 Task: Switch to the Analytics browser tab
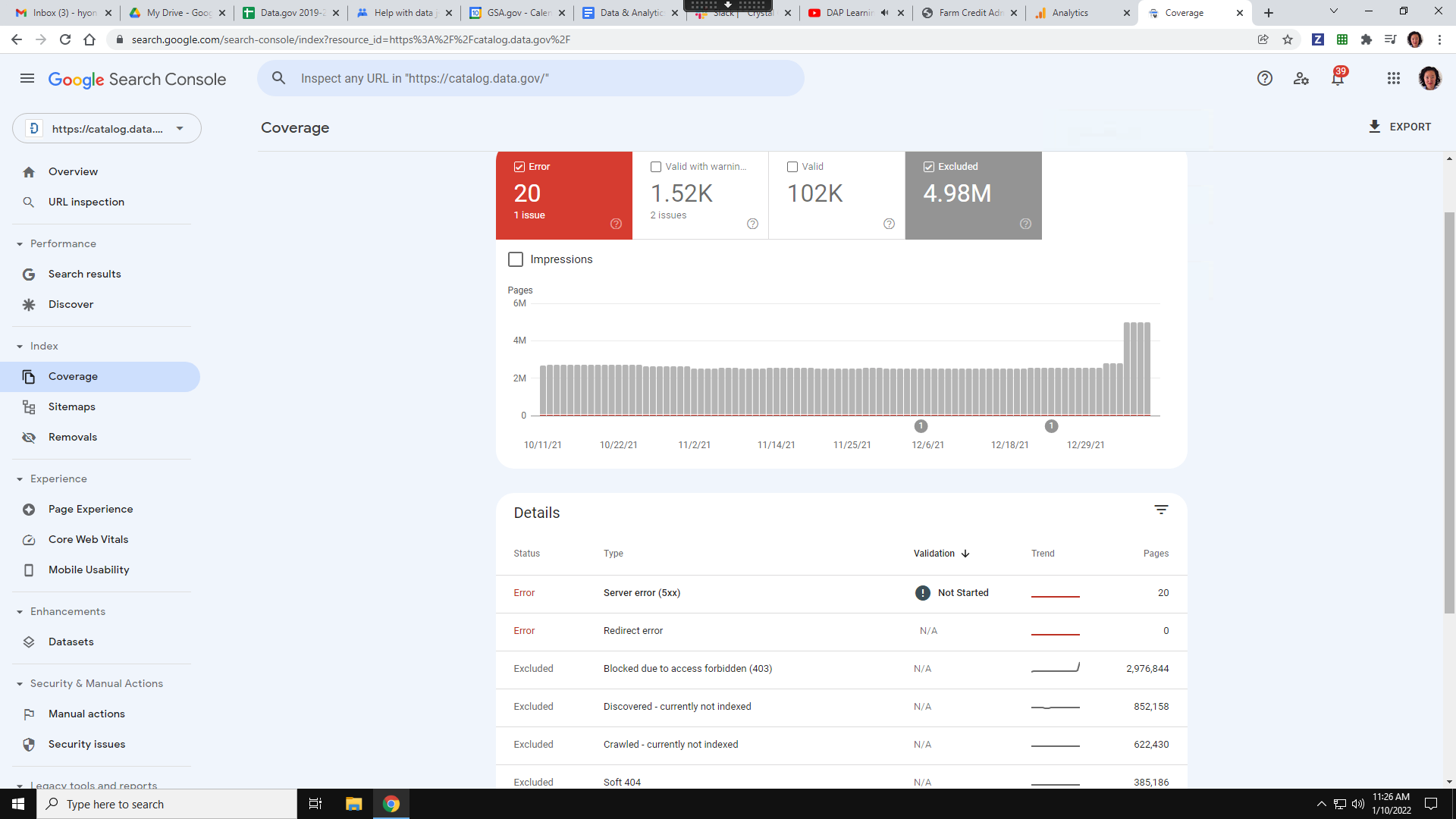1081,13
